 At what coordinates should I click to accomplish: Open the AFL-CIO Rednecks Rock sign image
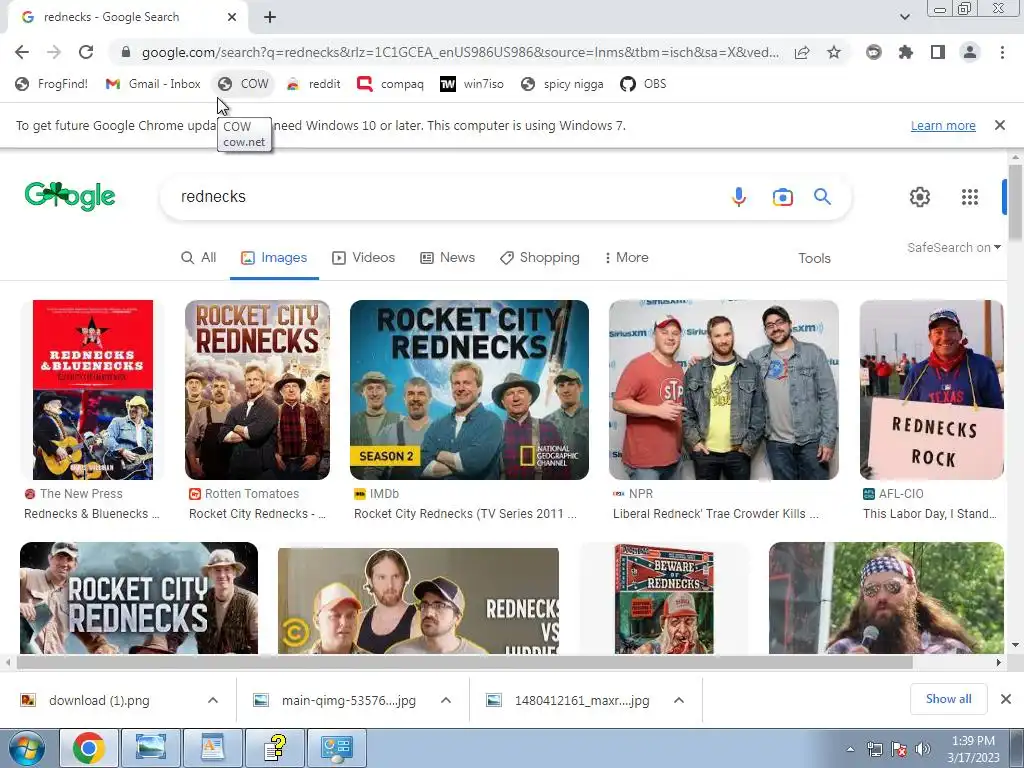click(x=931, y=390)
